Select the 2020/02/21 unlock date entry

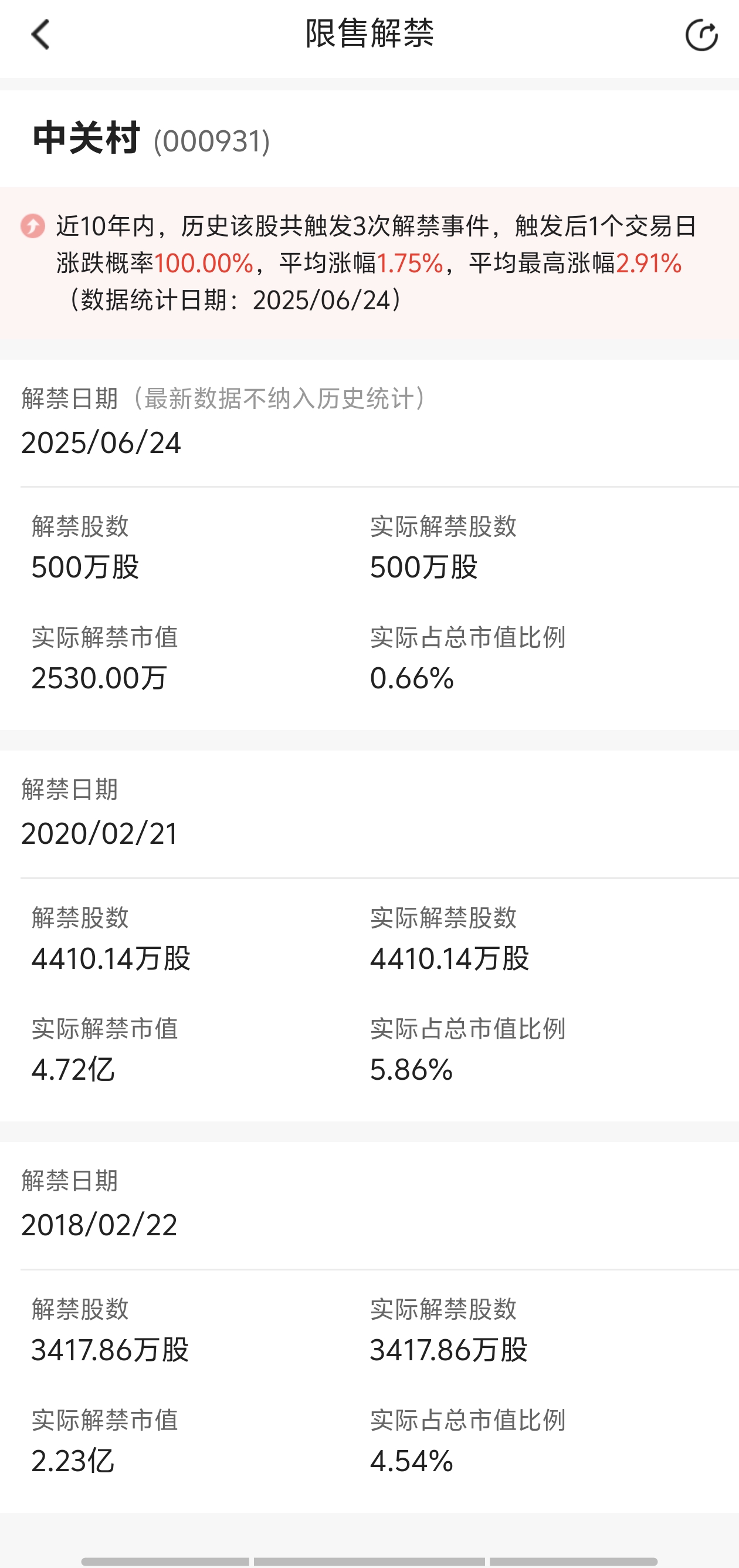click(x=100, y=833)
